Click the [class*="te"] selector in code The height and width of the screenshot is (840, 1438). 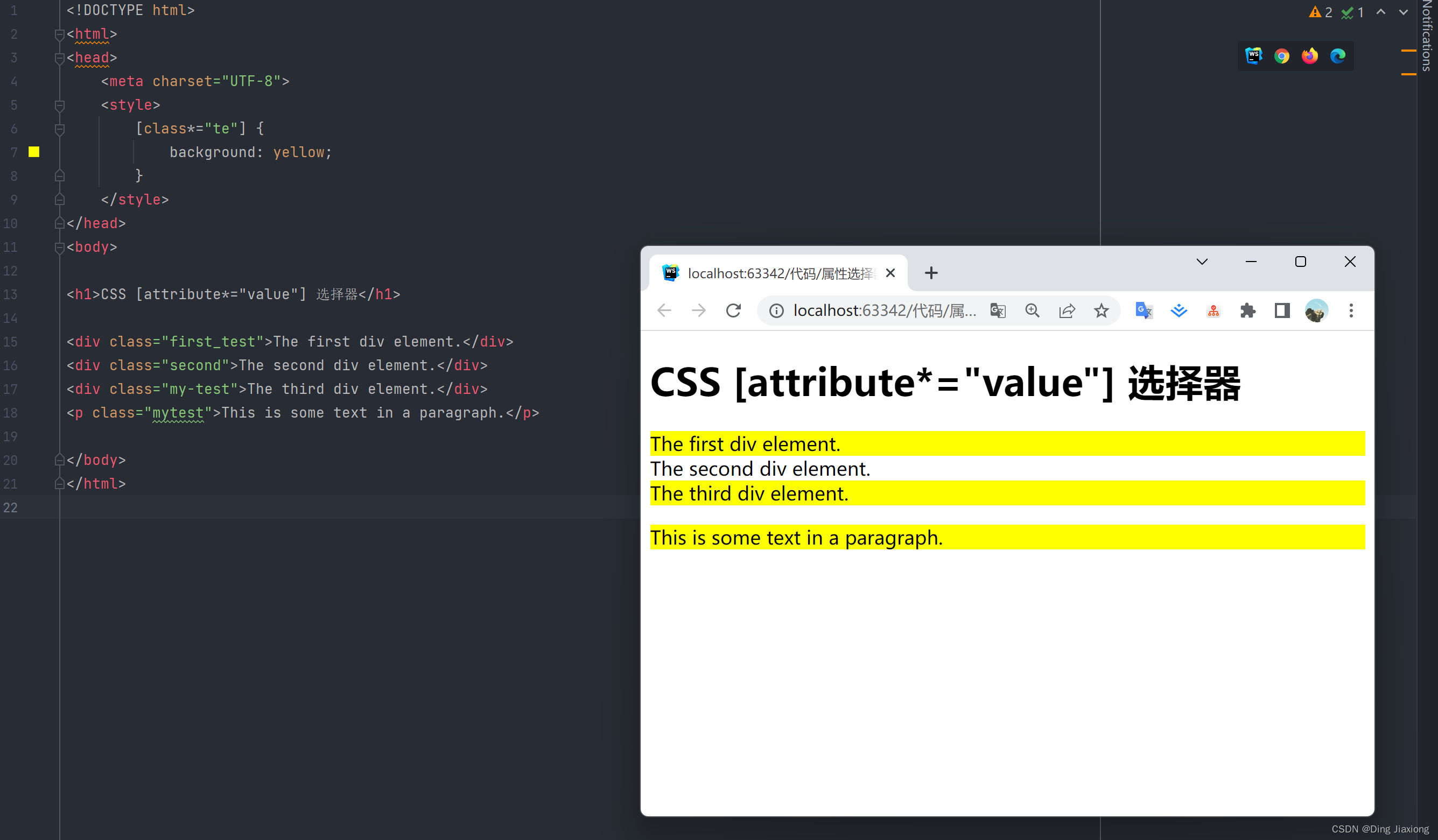191,129
